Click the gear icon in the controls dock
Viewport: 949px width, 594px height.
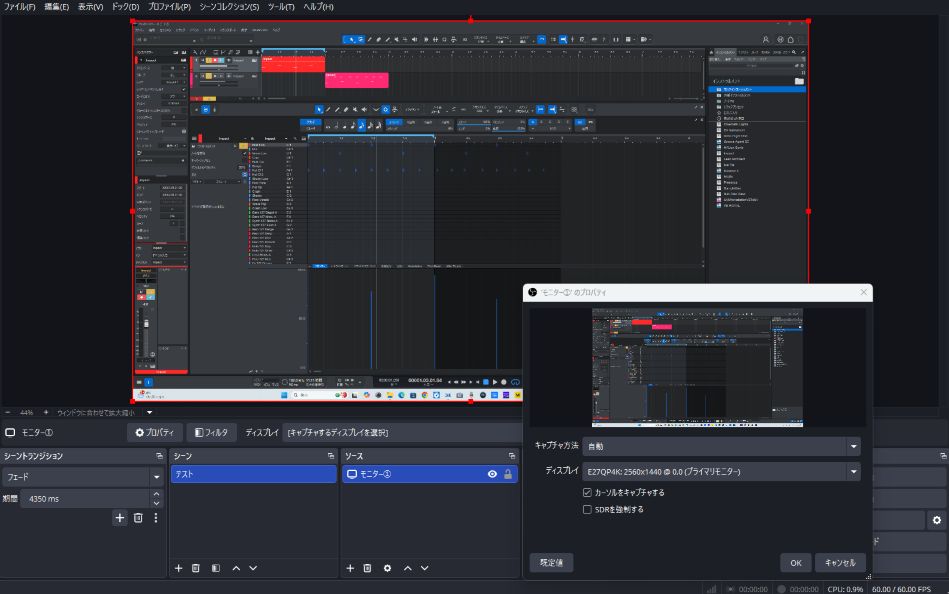pyautogui.click(x=937, y=520)
